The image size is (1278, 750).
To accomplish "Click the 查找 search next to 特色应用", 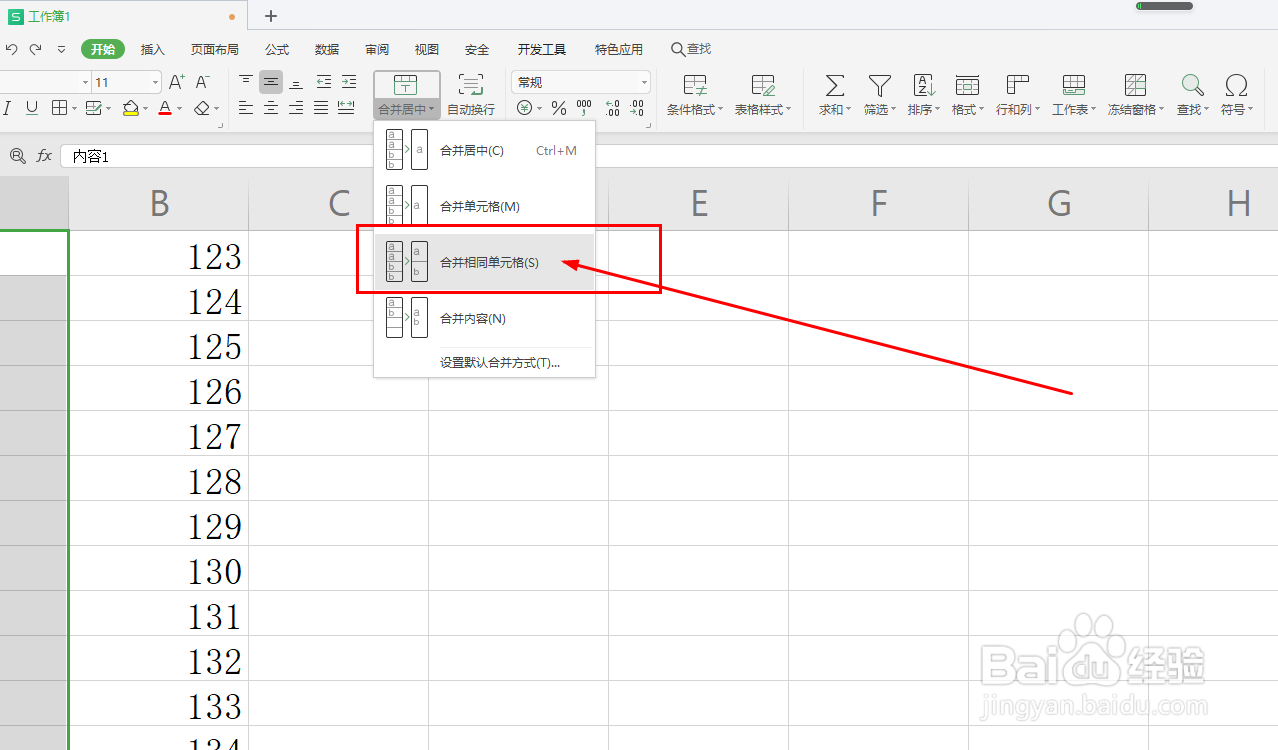I will click(x=691, y=49).
